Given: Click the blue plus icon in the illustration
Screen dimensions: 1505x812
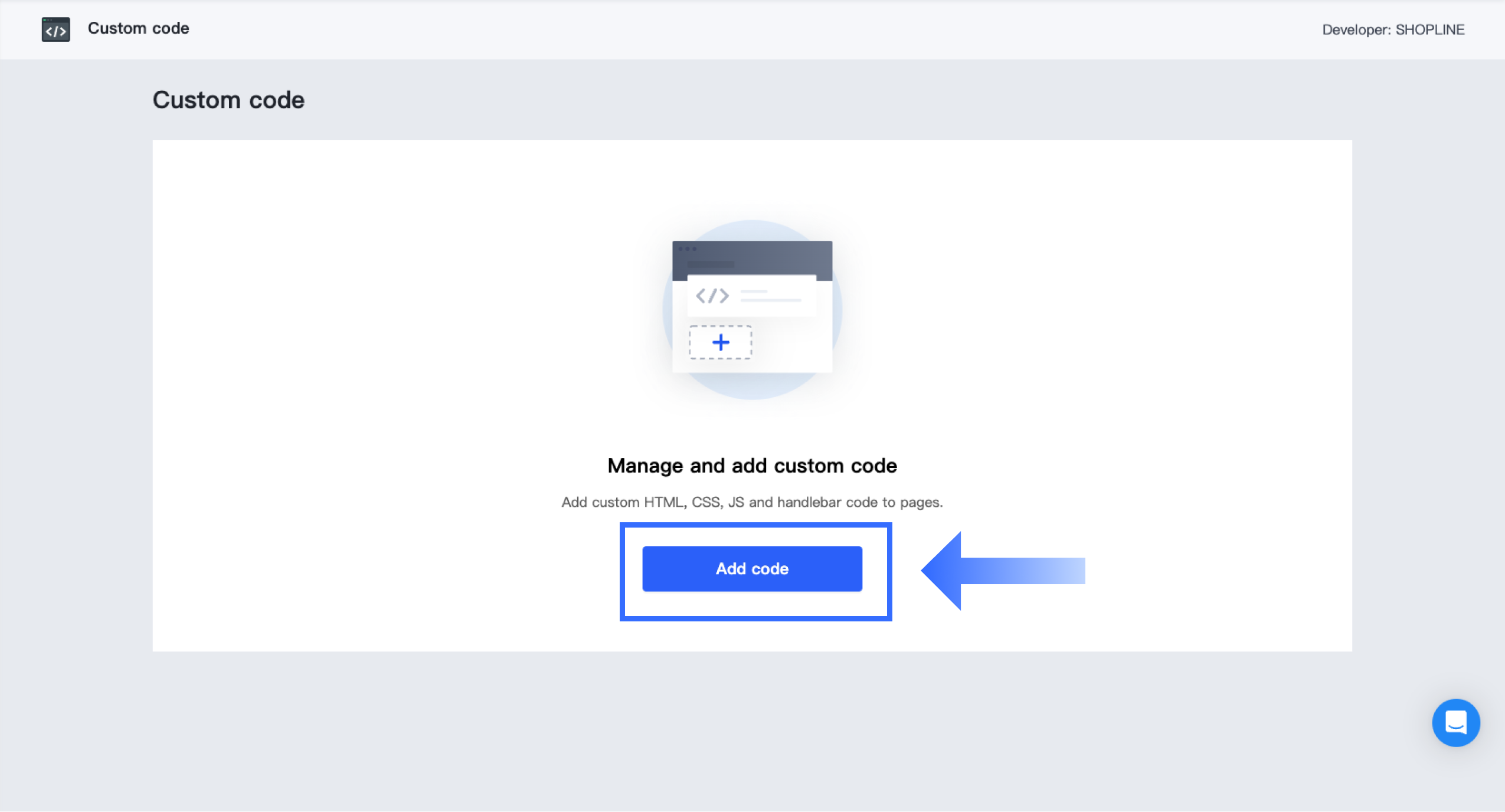Looking at the screenshot, I should pos(721,342).
